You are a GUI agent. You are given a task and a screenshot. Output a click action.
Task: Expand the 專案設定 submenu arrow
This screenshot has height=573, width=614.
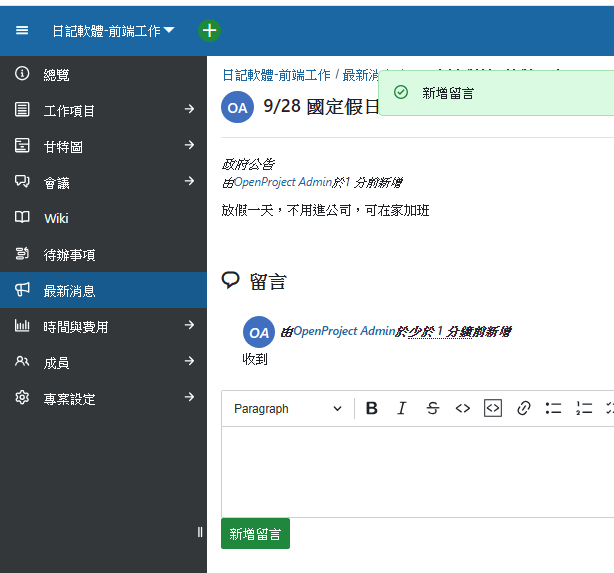(x=190, y=397)
